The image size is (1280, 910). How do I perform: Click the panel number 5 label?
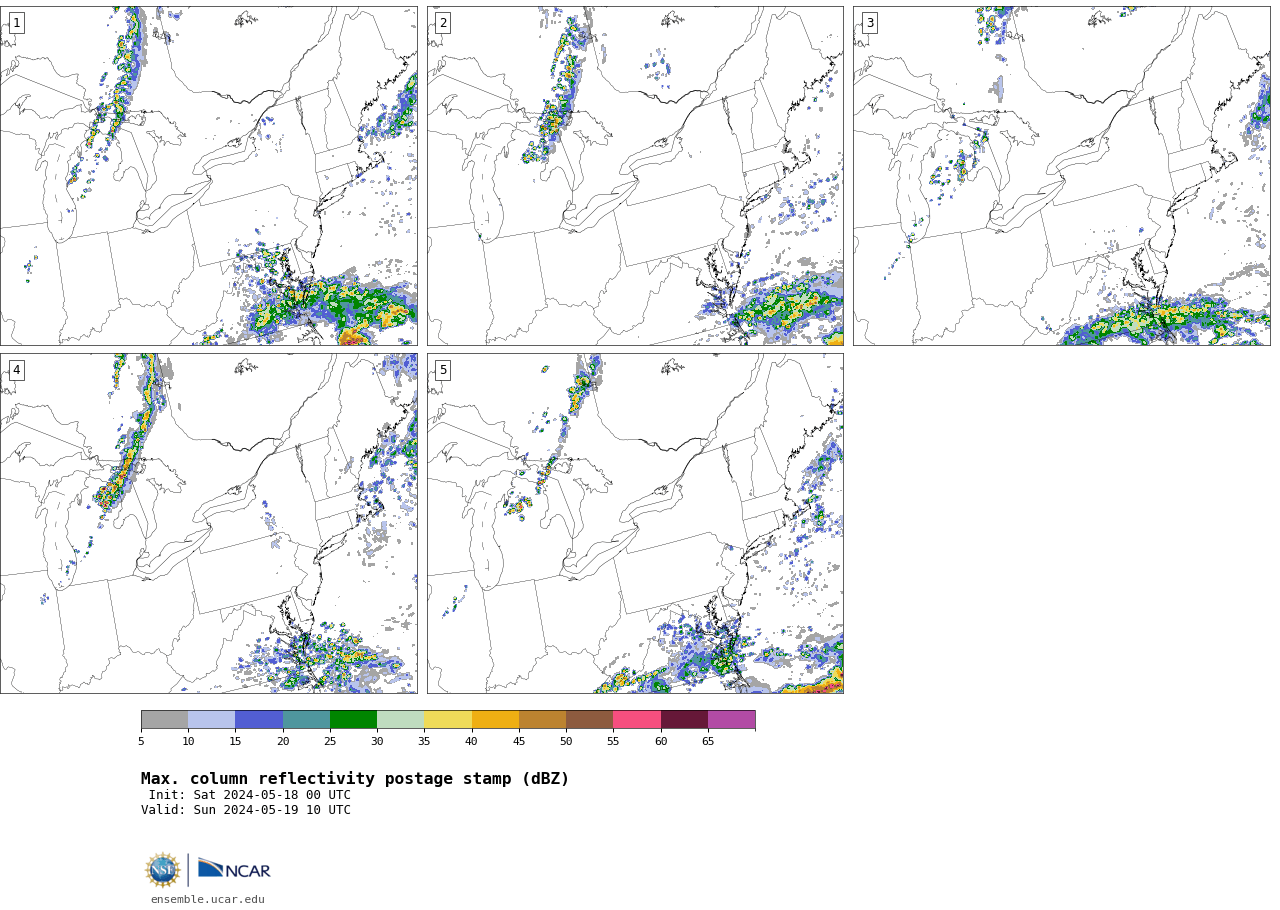click(443, 370)
